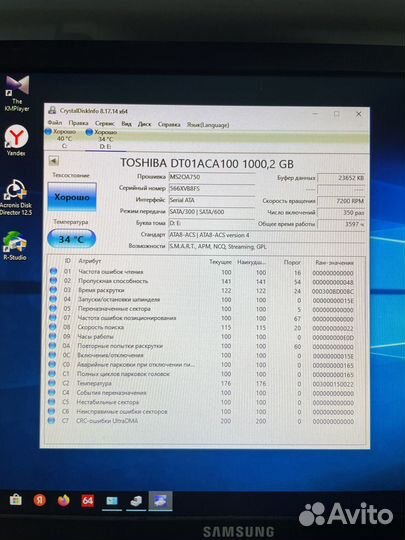Open AIDA64 icon on taskbar
This screenshot has width=405, height=540.
[x=87, y=500]
